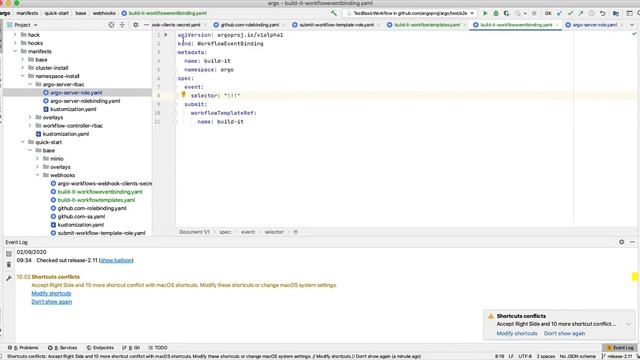
Task: Expand the cluster-install folder
Action: tap(23, 68)
